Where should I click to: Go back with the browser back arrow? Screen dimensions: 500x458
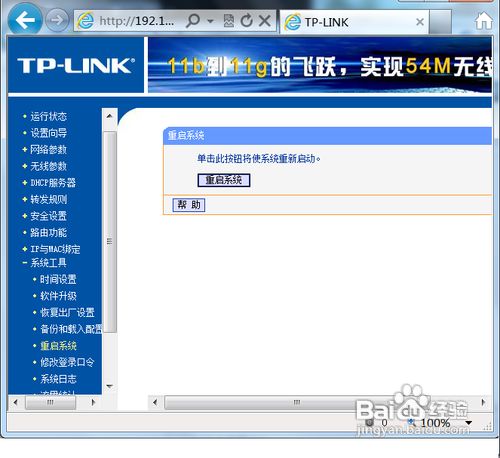click(25, 20)
